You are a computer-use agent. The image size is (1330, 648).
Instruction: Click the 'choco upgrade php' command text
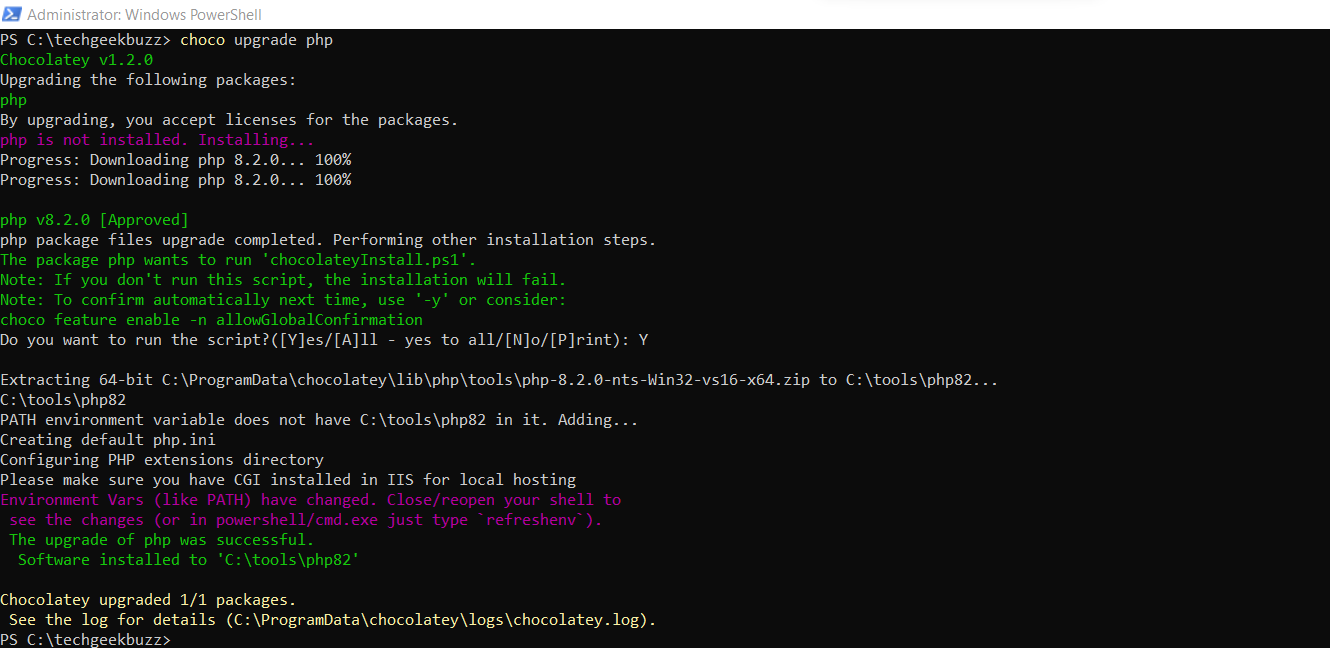tap(257, 40)
